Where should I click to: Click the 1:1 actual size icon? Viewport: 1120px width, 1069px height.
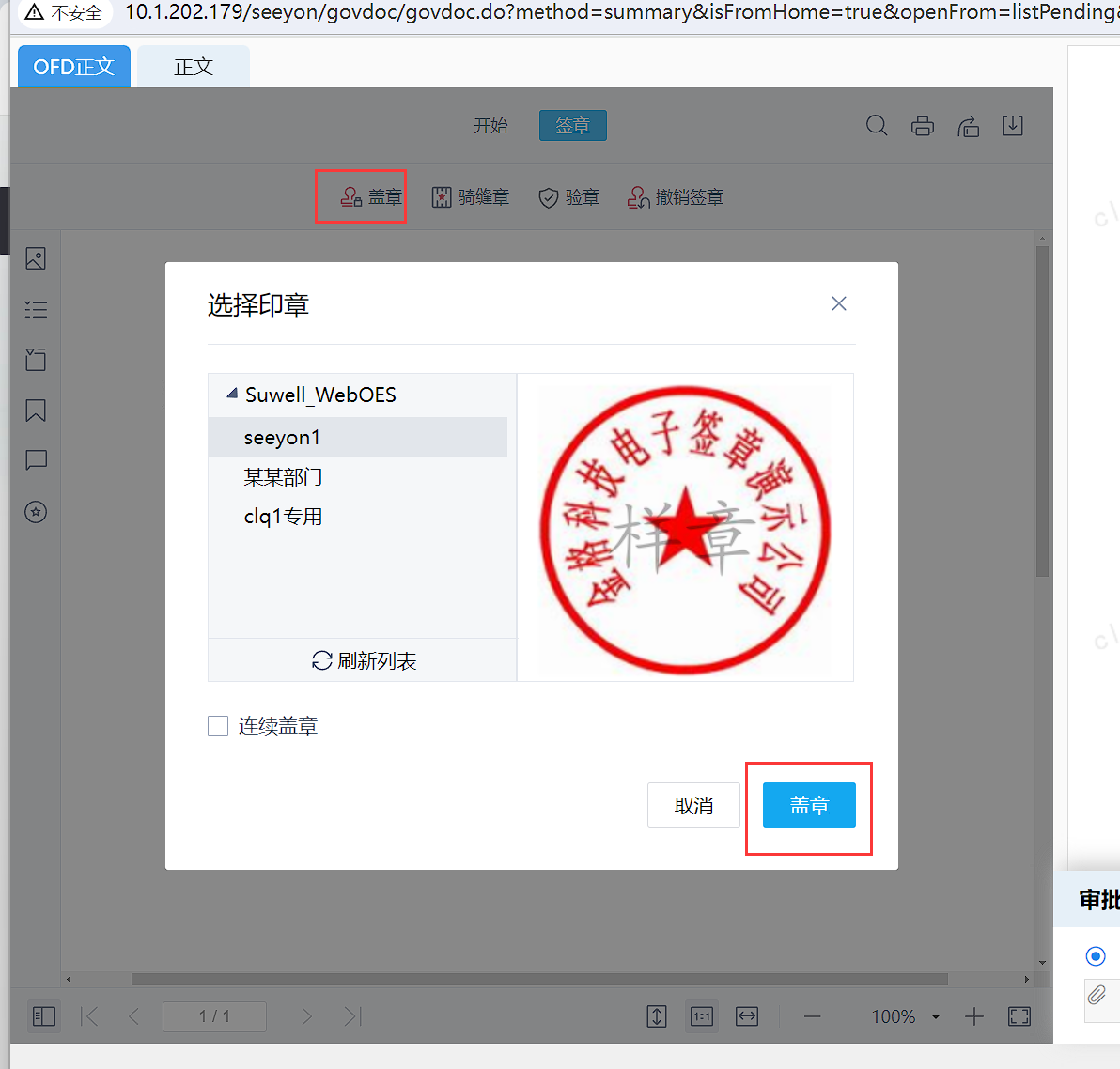tap(702, 1016)
